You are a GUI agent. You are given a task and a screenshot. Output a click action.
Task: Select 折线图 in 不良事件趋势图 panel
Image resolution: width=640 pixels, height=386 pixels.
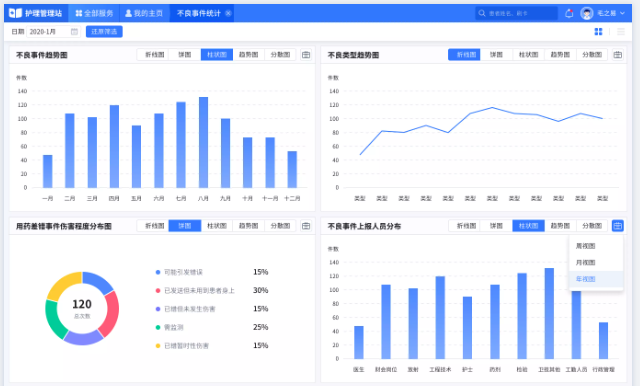[153, 55]
